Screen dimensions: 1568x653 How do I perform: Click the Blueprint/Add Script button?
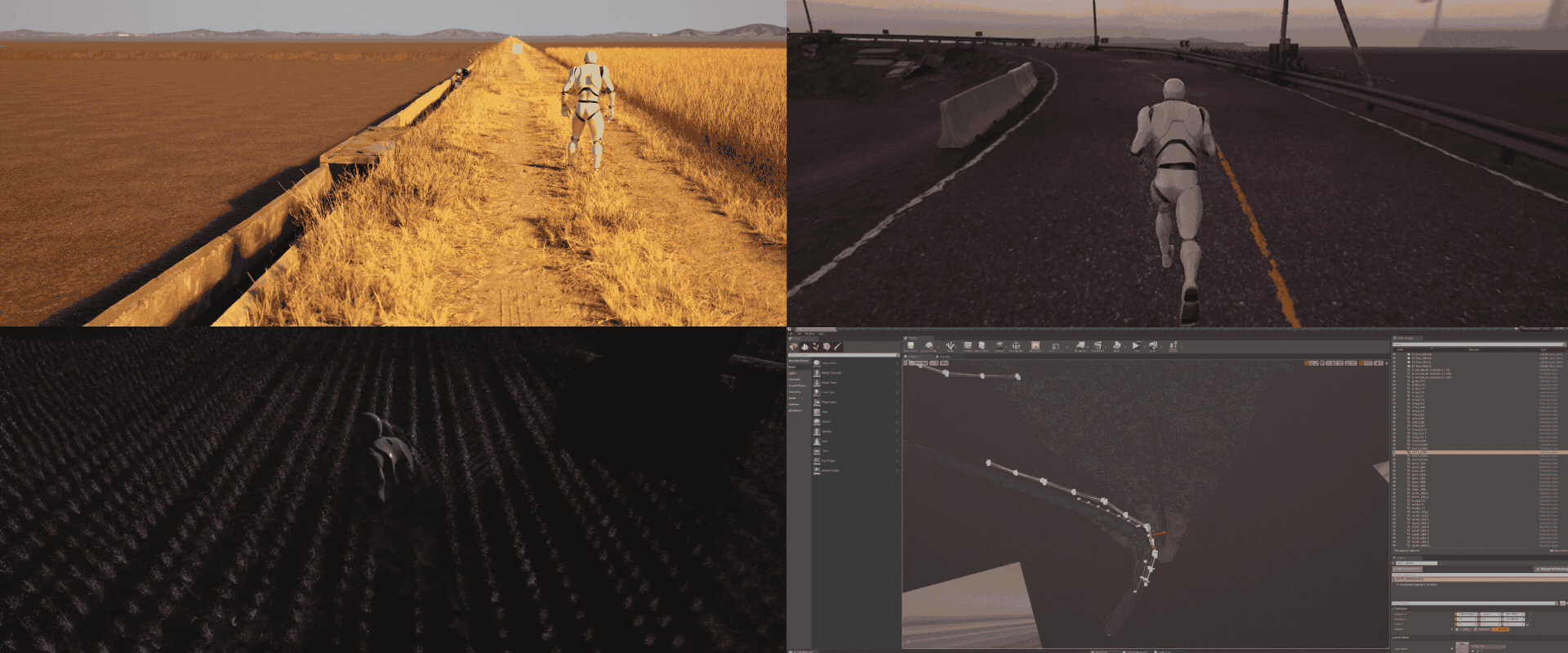(1551, 569)
